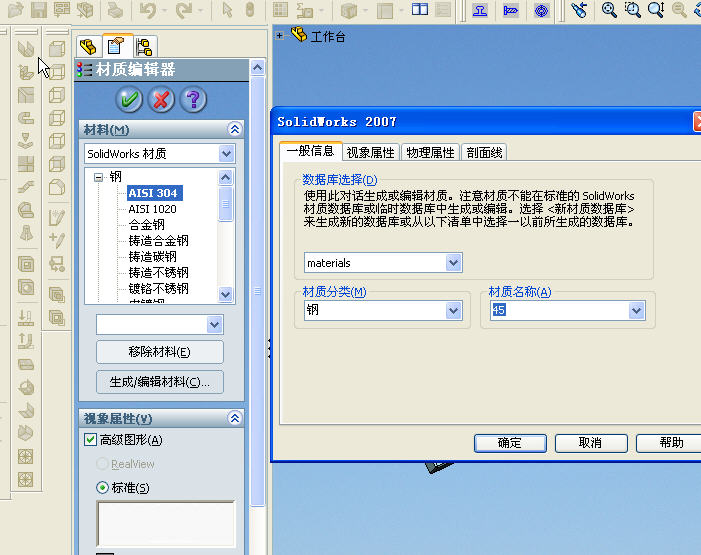Click the Select arrow cursor tool
The height and width of the screenshot is (555, 701).
point(227,10)
